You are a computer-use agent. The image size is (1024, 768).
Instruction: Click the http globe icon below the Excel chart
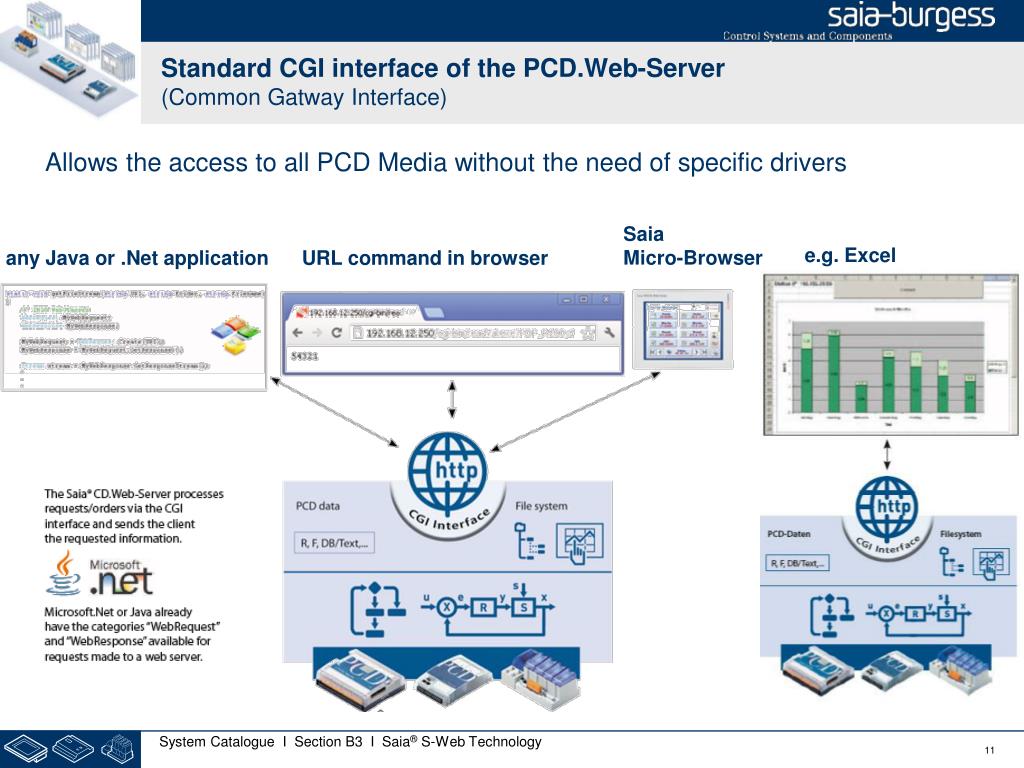pyautogui.click(x=887, y=508)
